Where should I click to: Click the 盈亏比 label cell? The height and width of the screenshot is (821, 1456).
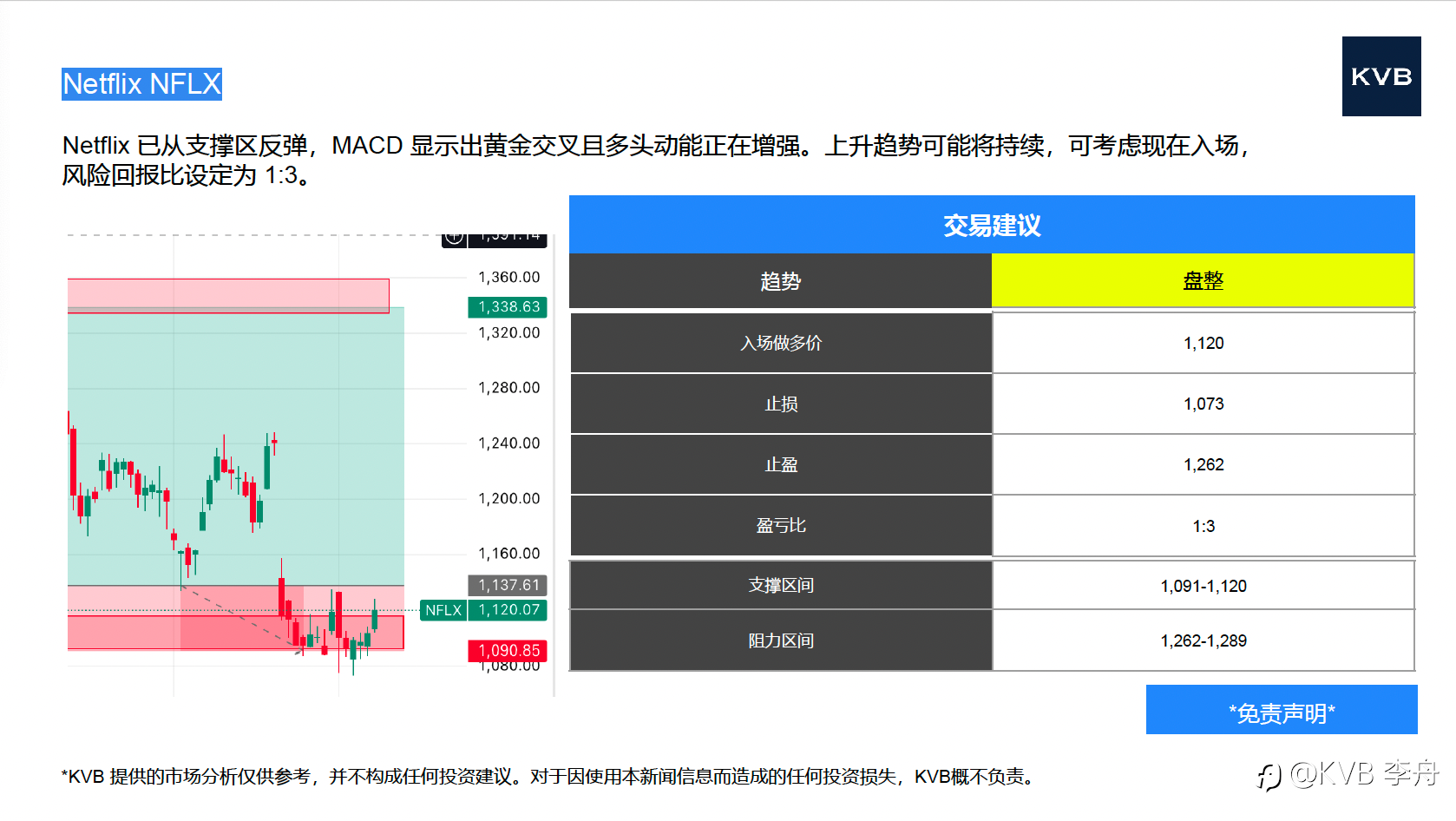pyautogui.click(x=781, y=526)
